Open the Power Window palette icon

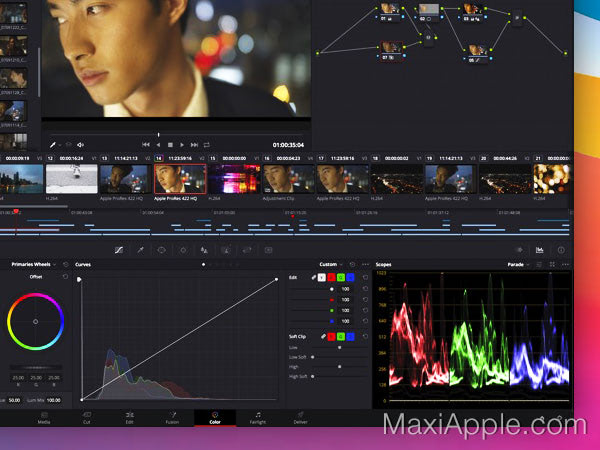(161, 250)
